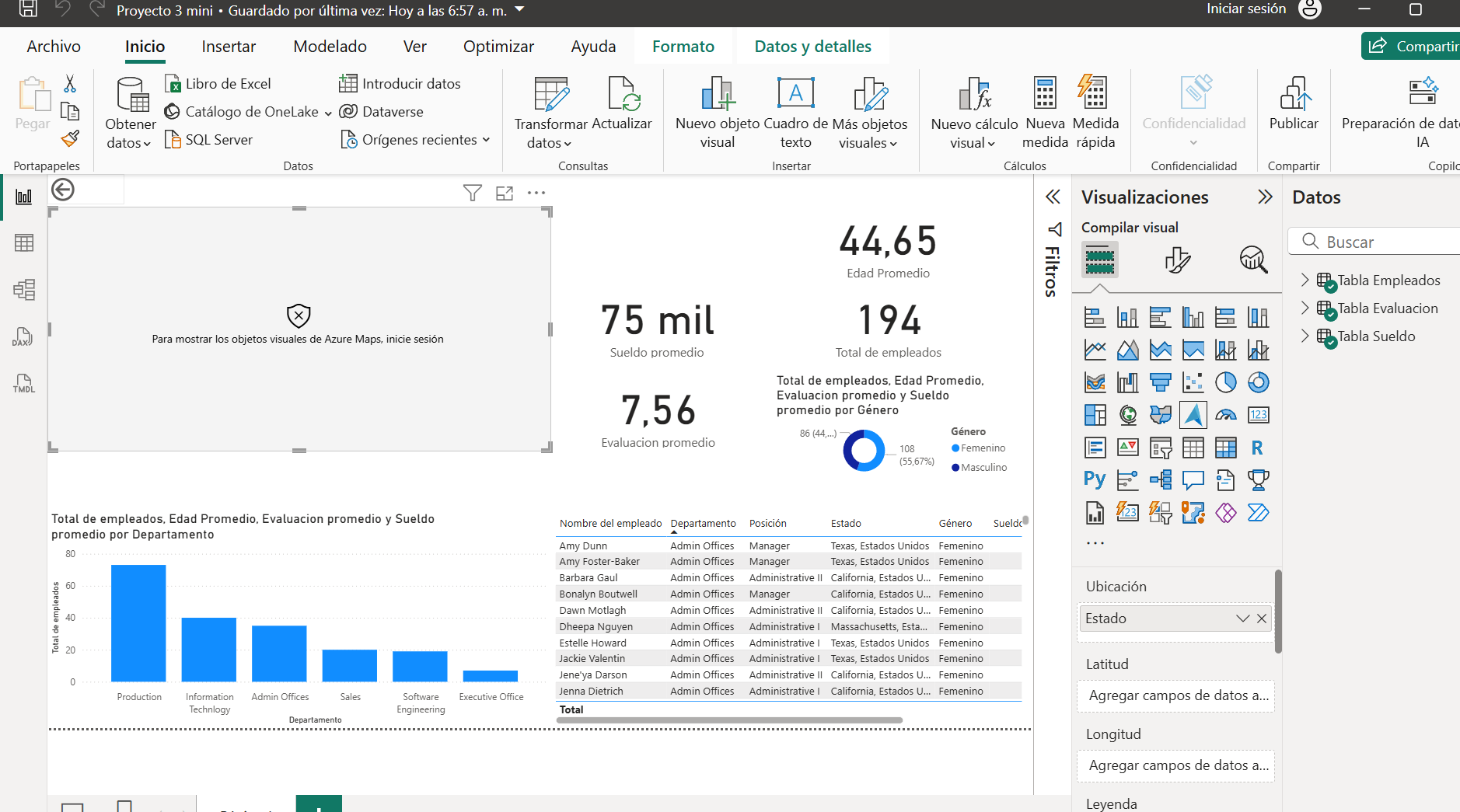Screen dimensions: 1460x812
Task: Click Femenino in the Género legend
Action: [x=983, y=448]
